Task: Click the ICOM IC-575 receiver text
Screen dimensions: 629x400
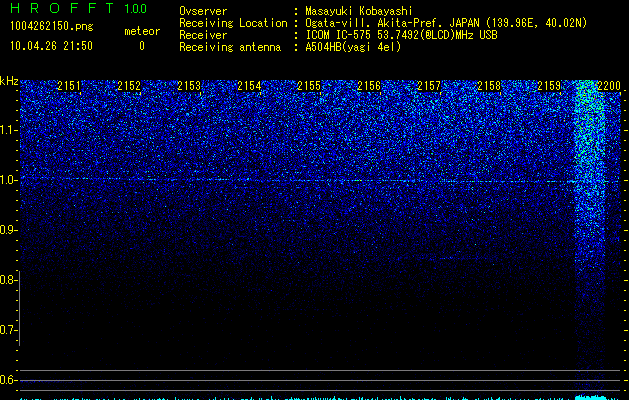Action: [401, 35]
